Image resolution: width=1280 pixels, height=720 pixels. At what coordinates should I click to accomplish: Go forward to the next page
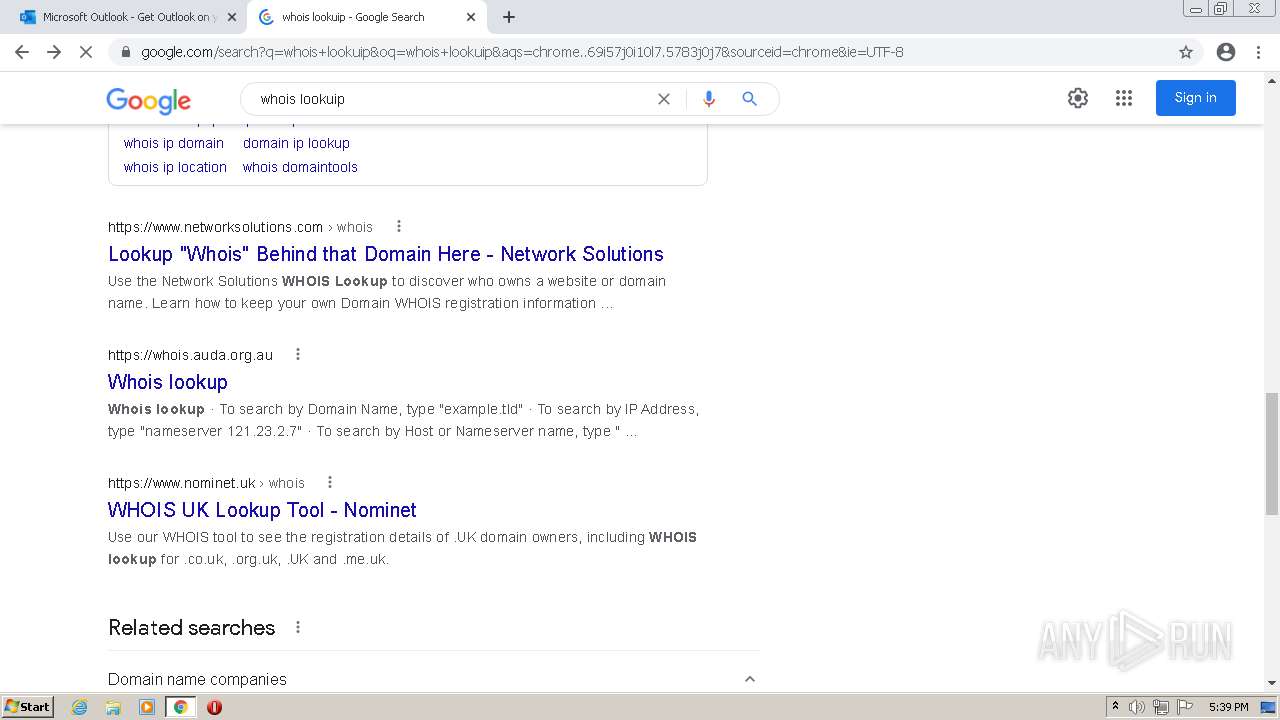coord(54,52)
